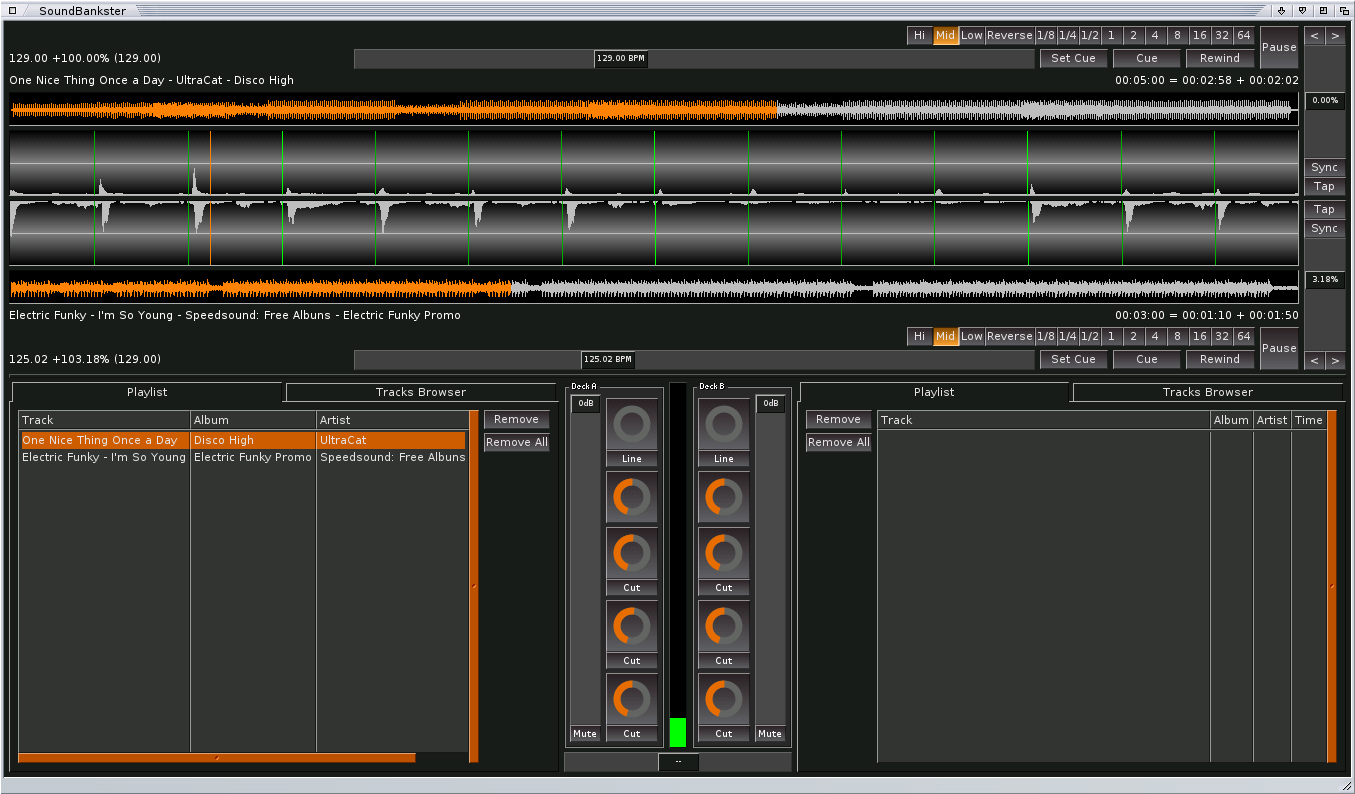
Task: Sort left playlist by Album column header
Action: [x=253, y=420]
